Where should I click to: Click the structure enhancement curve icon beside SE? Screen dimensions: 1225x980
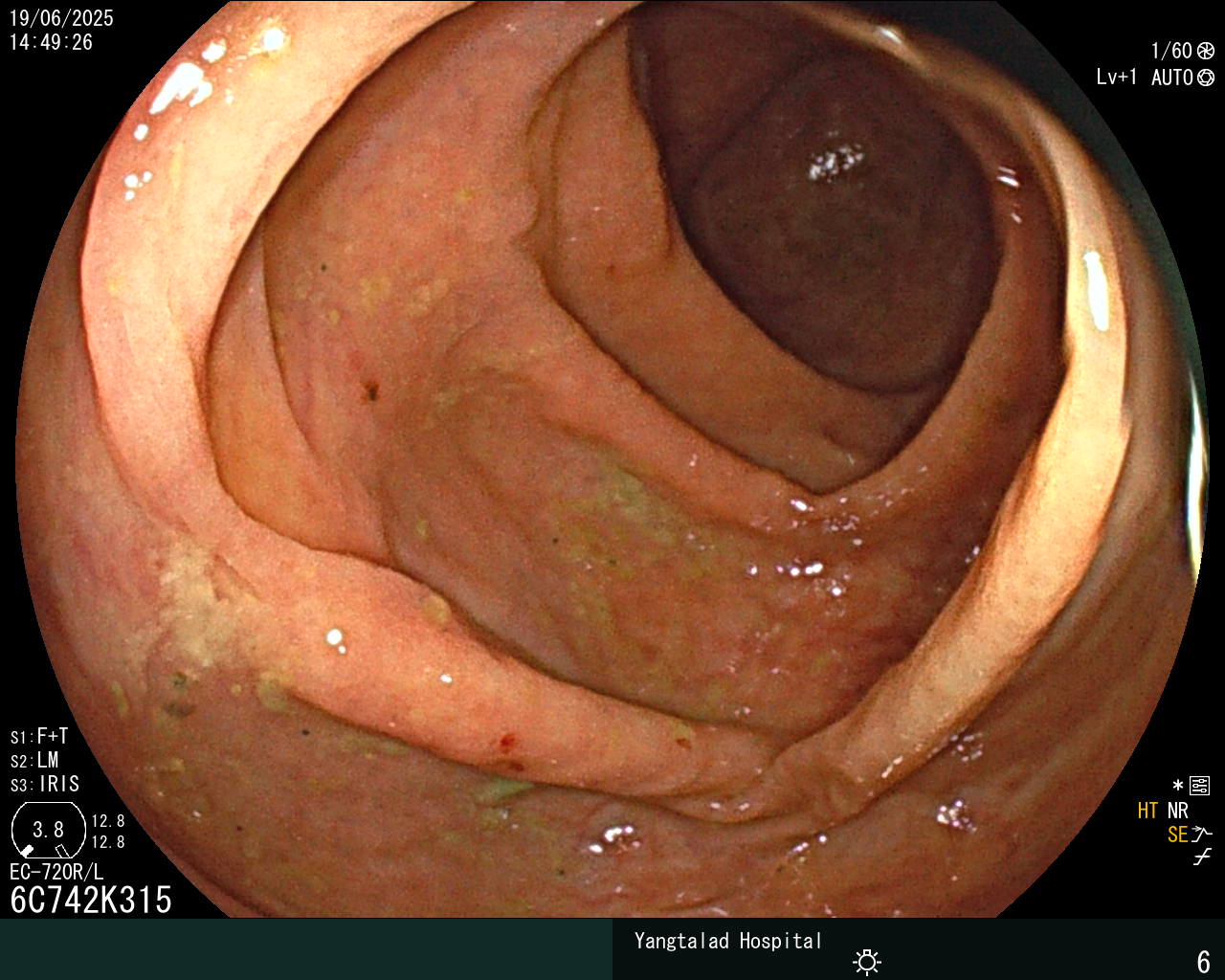(1202, 835)
